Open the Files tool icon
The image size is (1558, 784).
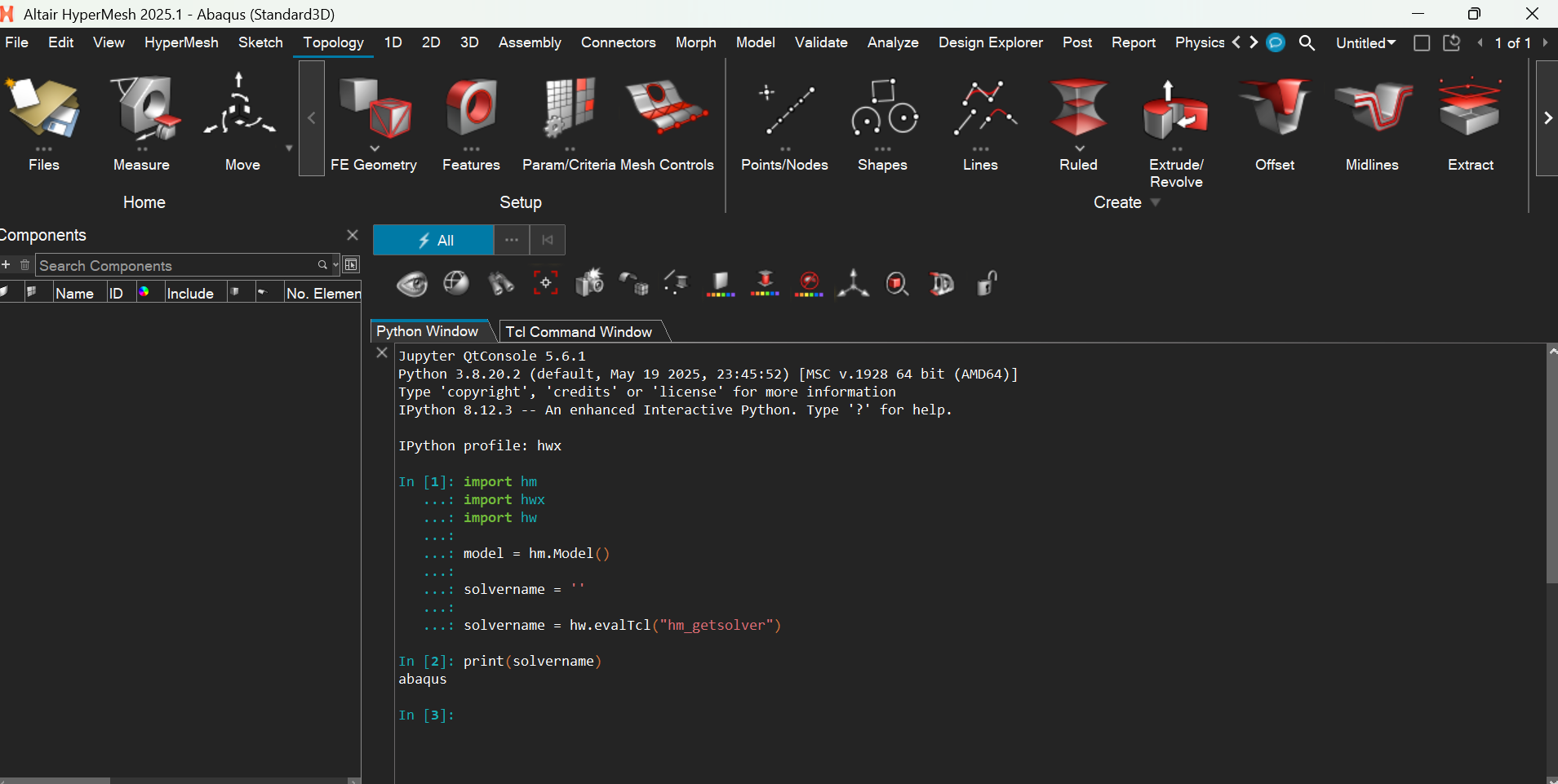click(43, 108)
